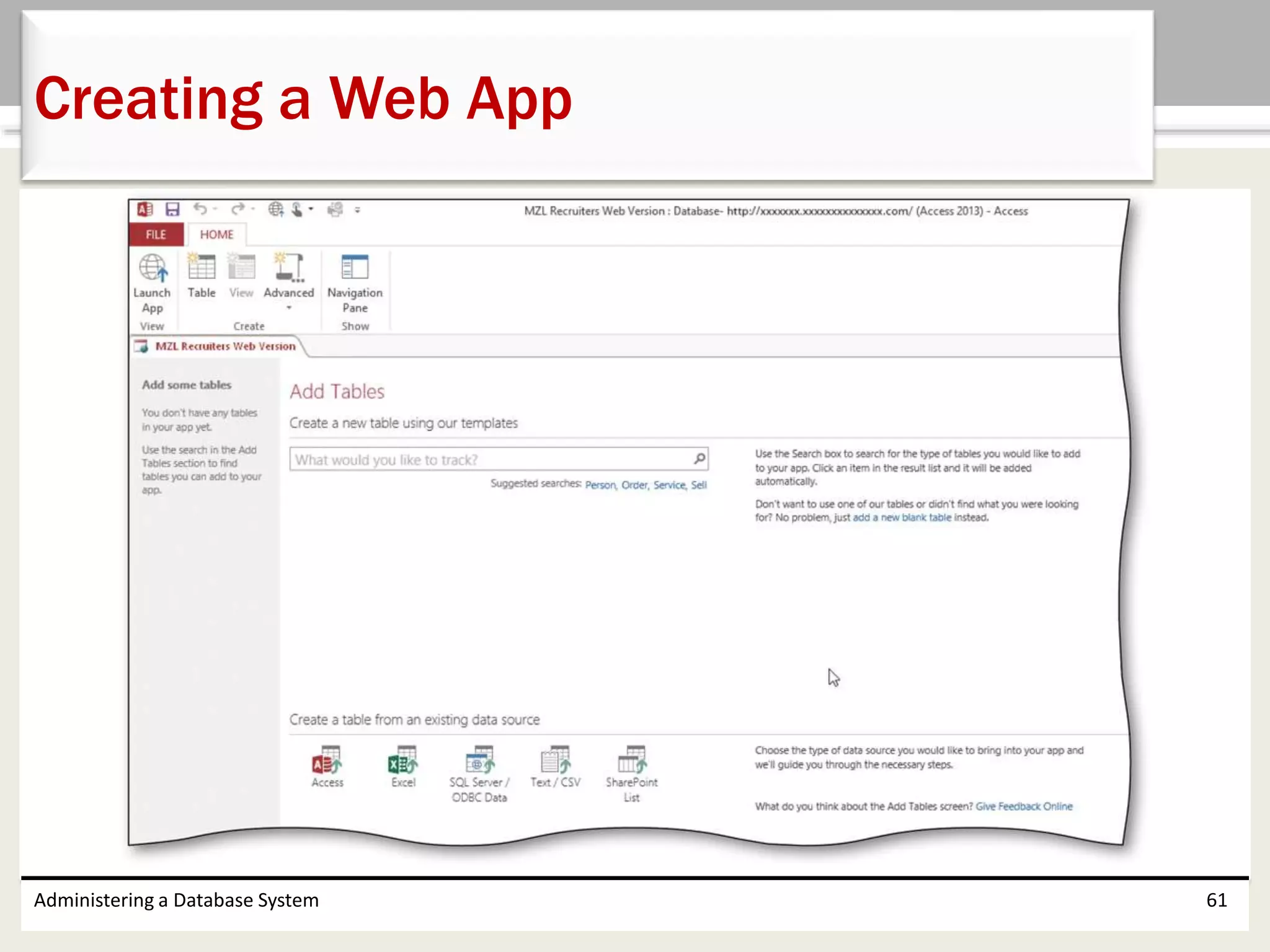Create a new Table from ribbon
The height and width of the screenshot is (952, 1270).
coord(202,276)
